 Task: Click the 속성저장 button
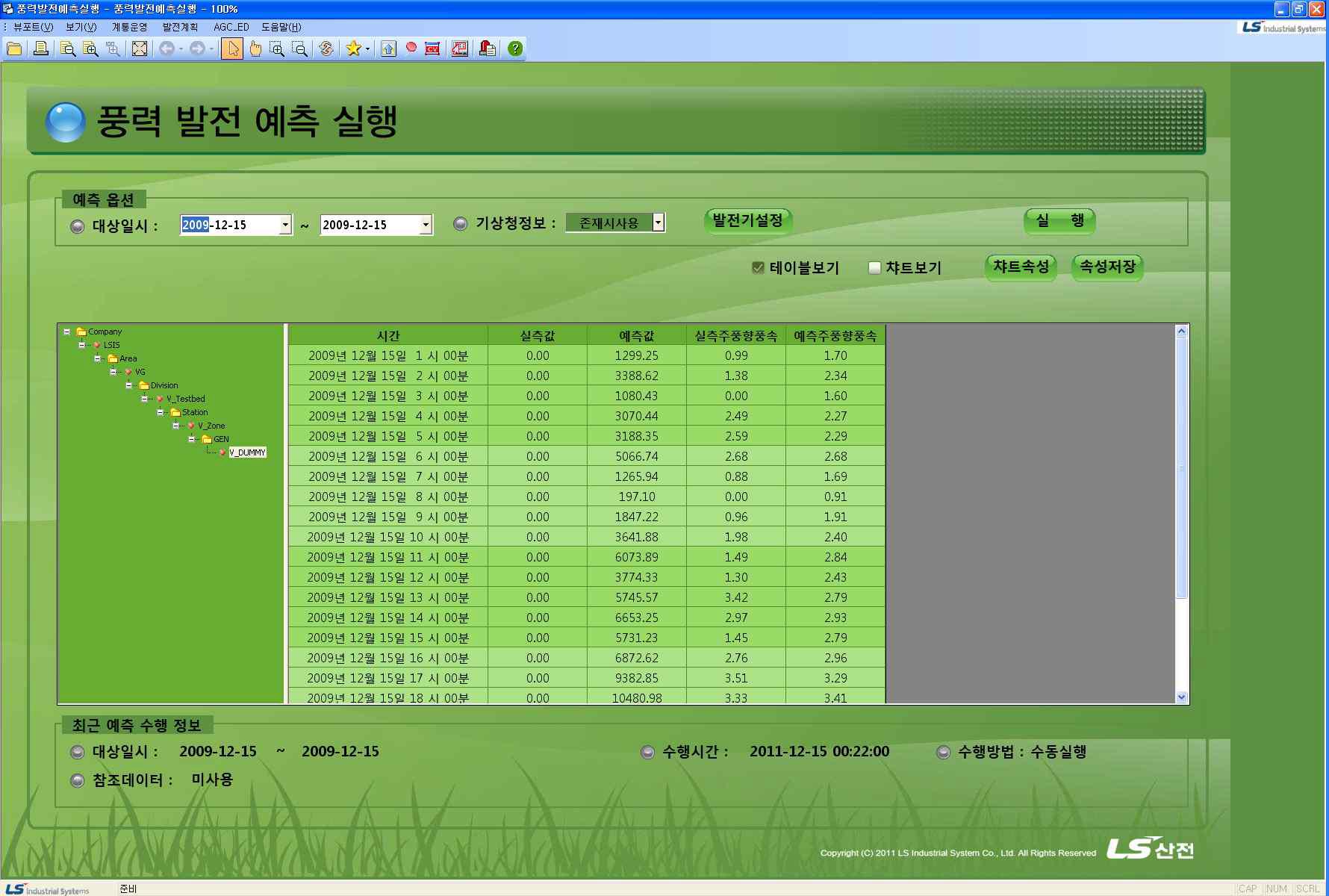coord(1107,267)
